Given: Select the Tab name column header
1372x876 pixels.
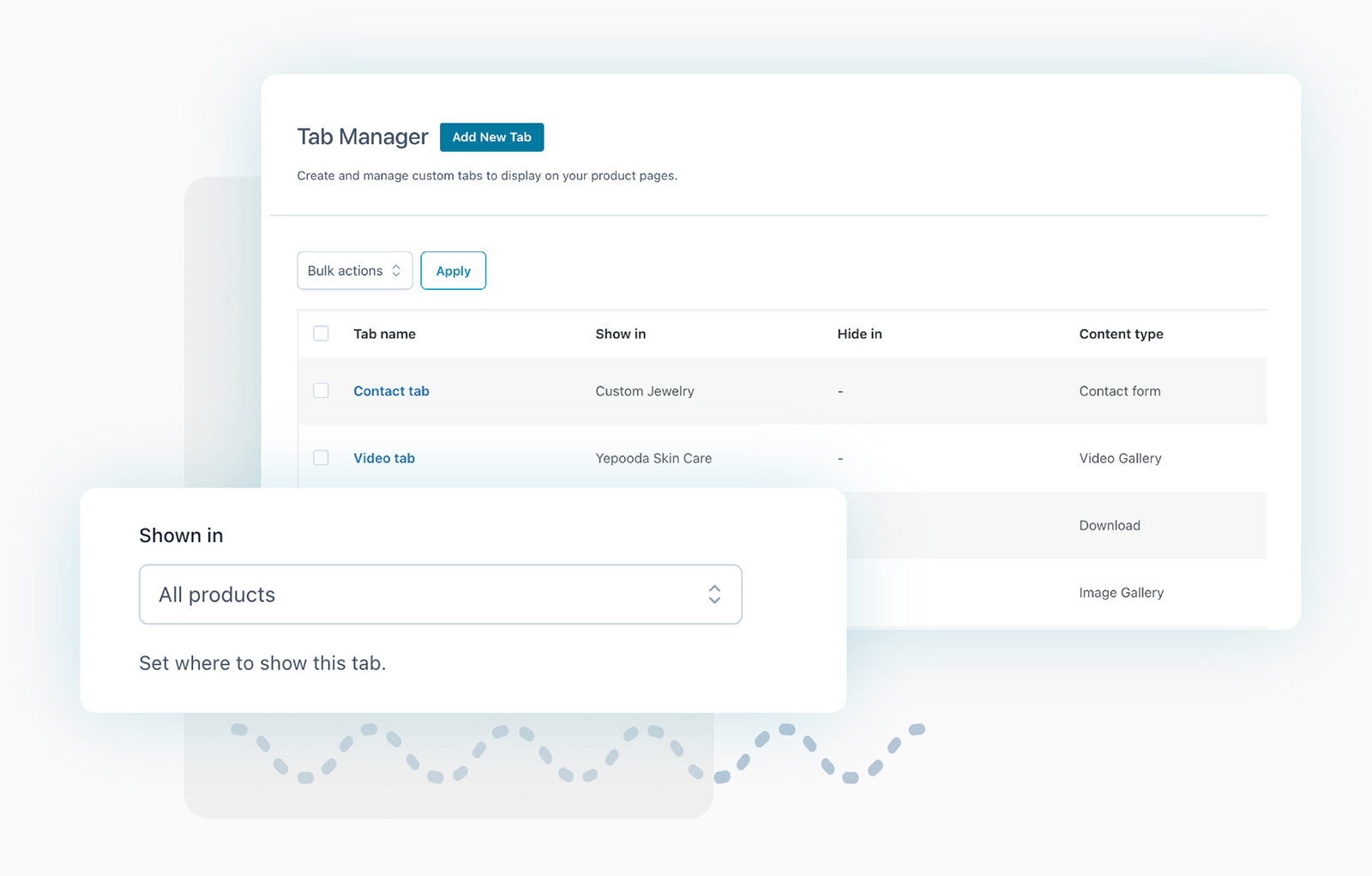Looking at the screenshot, I should (x=383, y=334).
